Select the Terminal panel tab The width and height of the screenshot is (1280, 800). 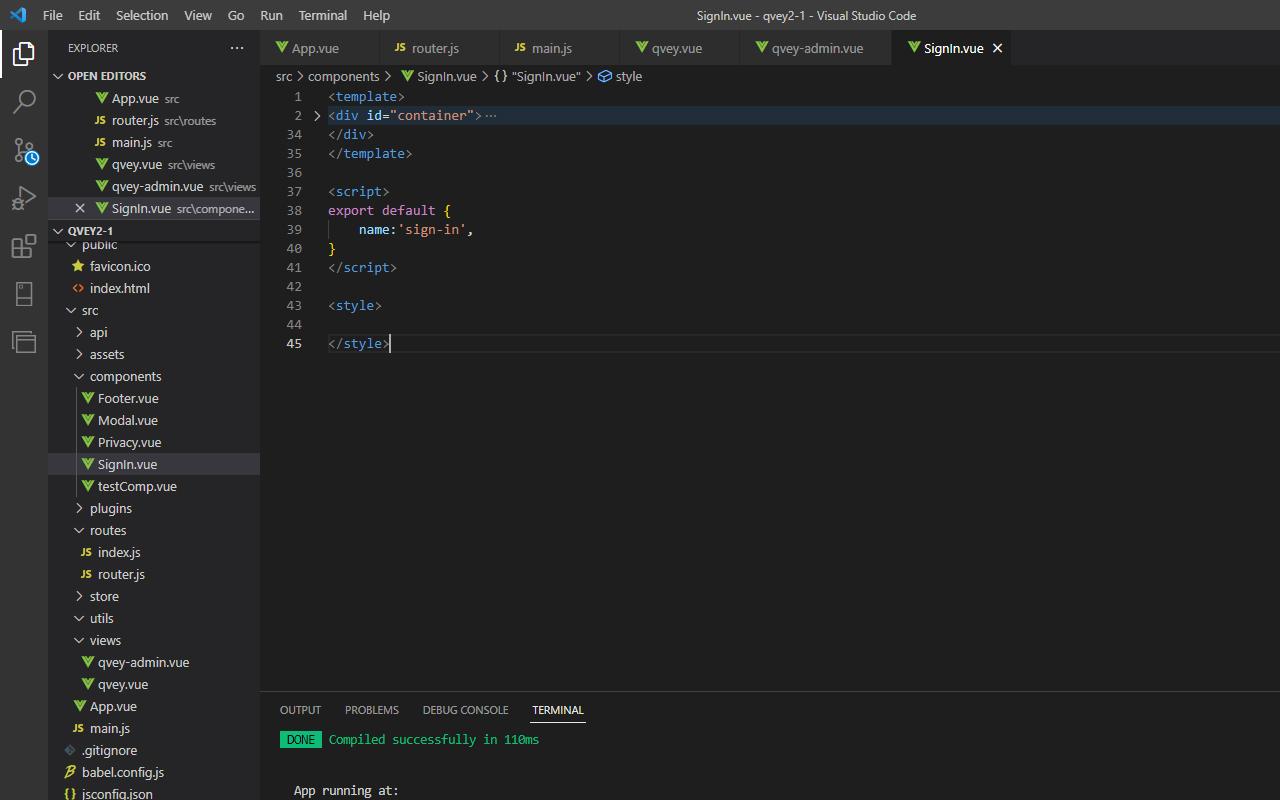[x=558, y=710]
